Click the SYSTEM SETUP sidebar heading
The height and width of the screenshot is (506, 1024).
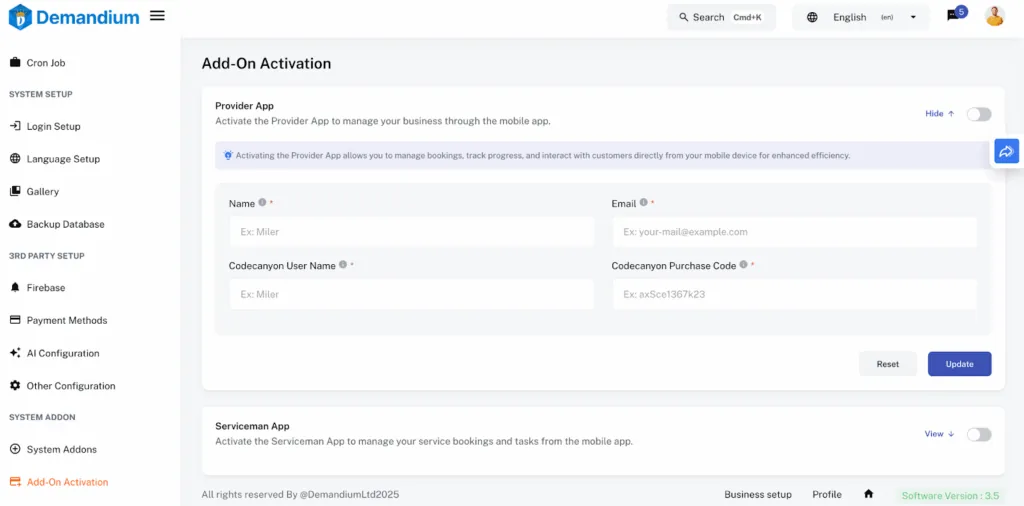pyautogui.click(x=40, y=94)
